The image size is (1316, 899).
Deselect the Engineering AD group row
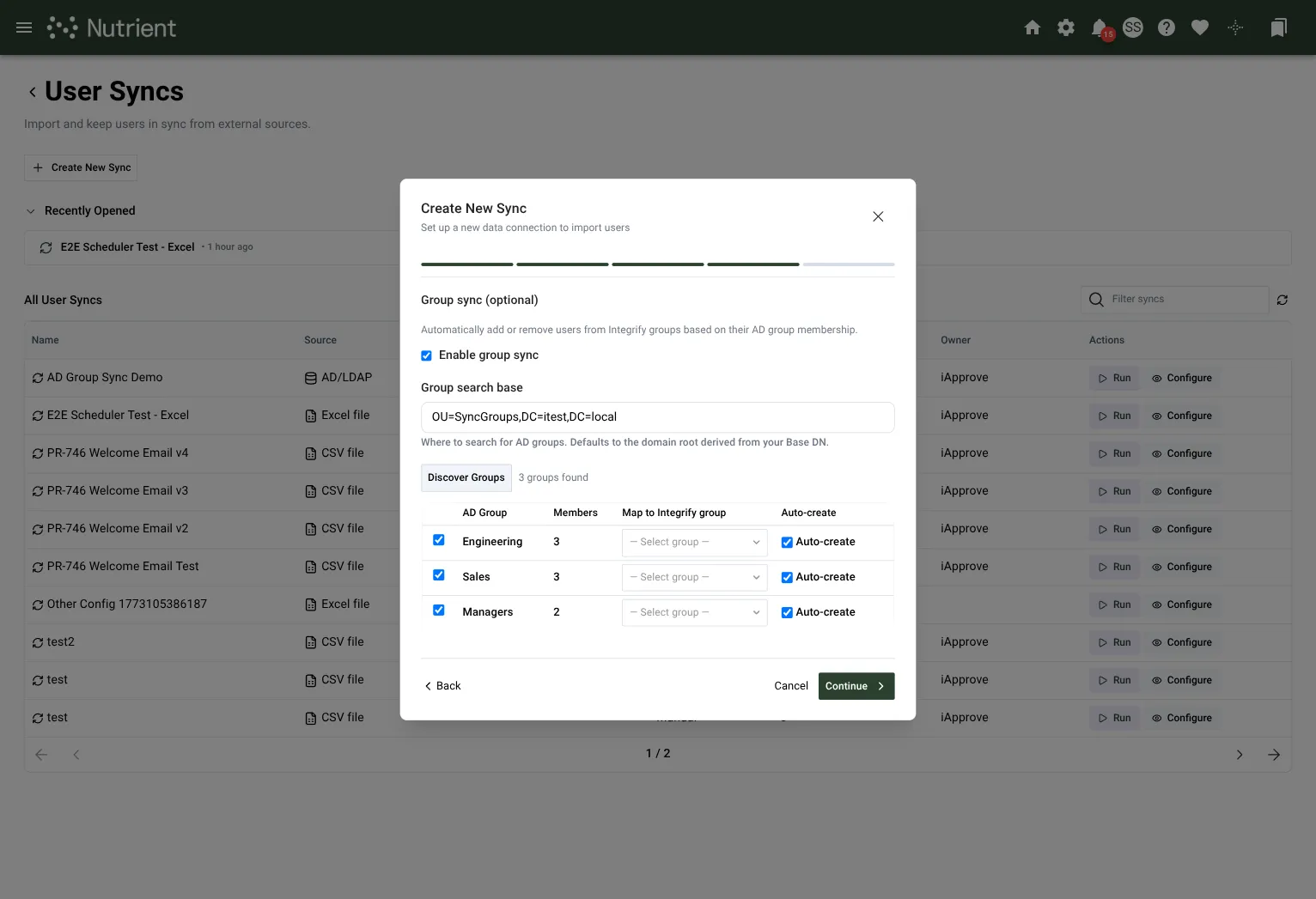(439, 540)
